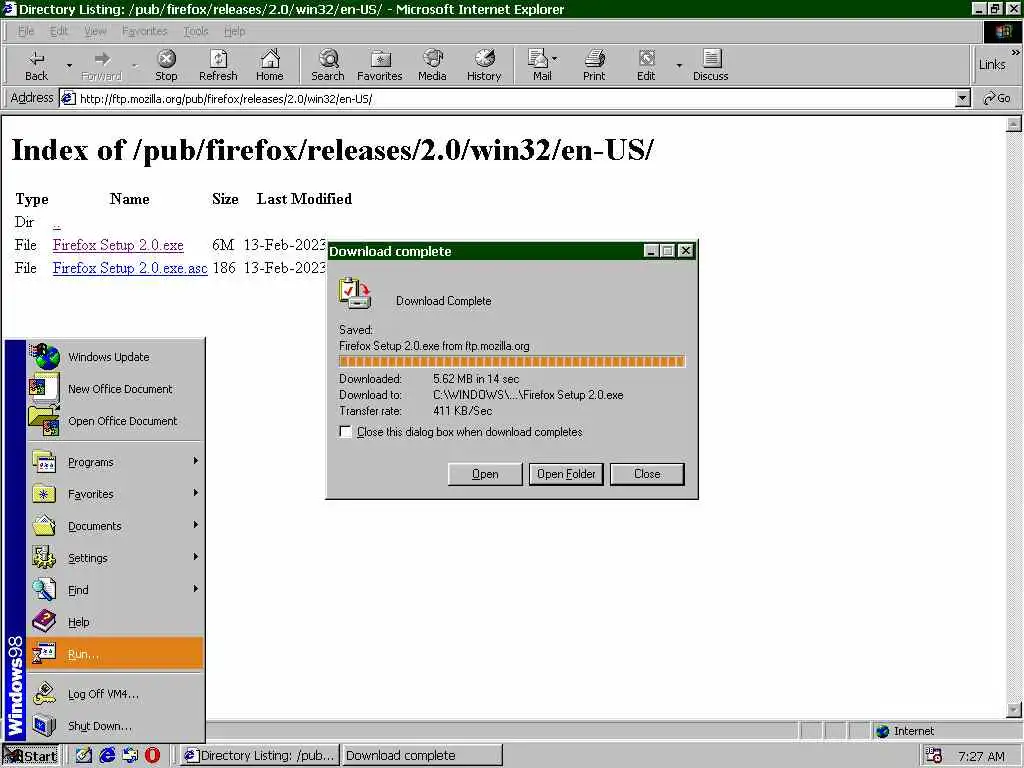Open the Help menu in menu bar
The width and height of the screenshot is (1024, 768).
(x=234, y=31)
